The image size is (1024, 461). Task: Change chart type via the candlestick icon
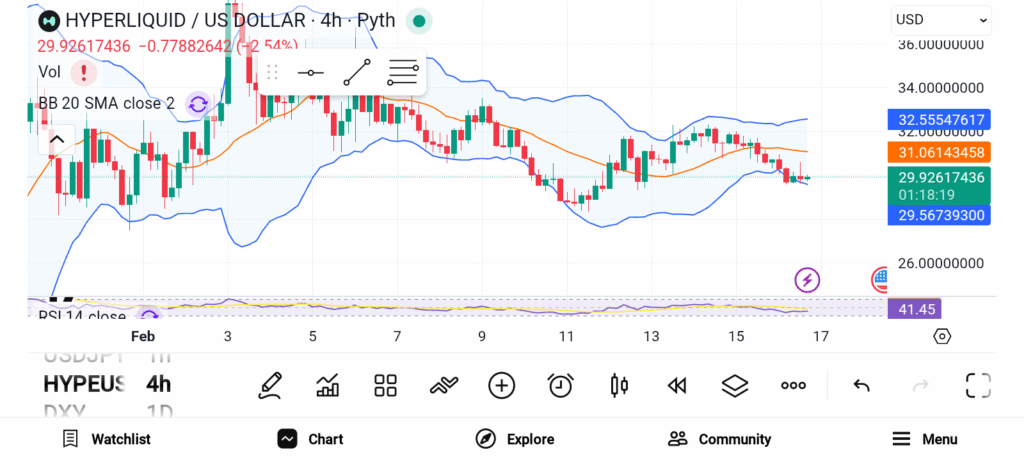pos(619,385)
